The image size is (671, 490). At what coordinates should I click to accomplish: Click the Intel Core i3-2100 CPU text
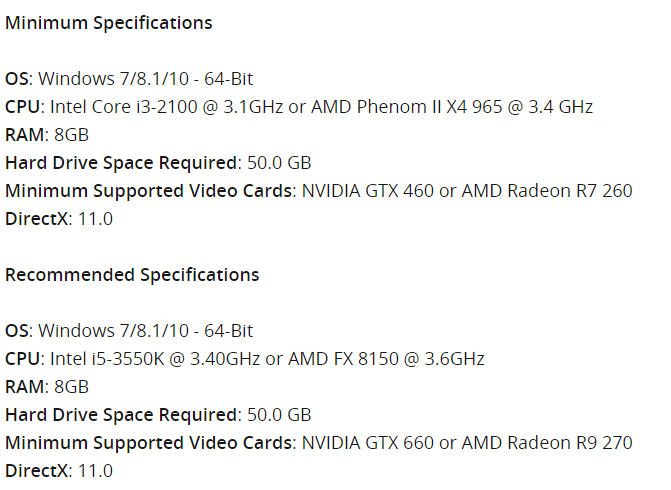click(x=124, y=107)
